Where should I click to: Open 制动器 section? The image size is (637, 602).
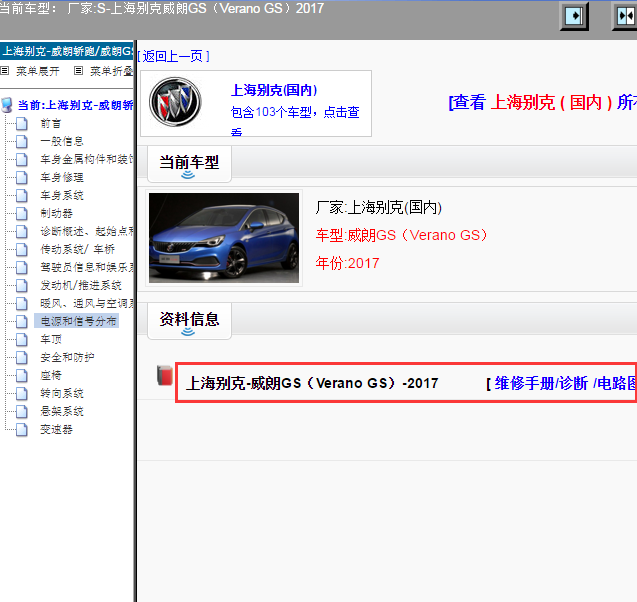(x=56, y=213)
